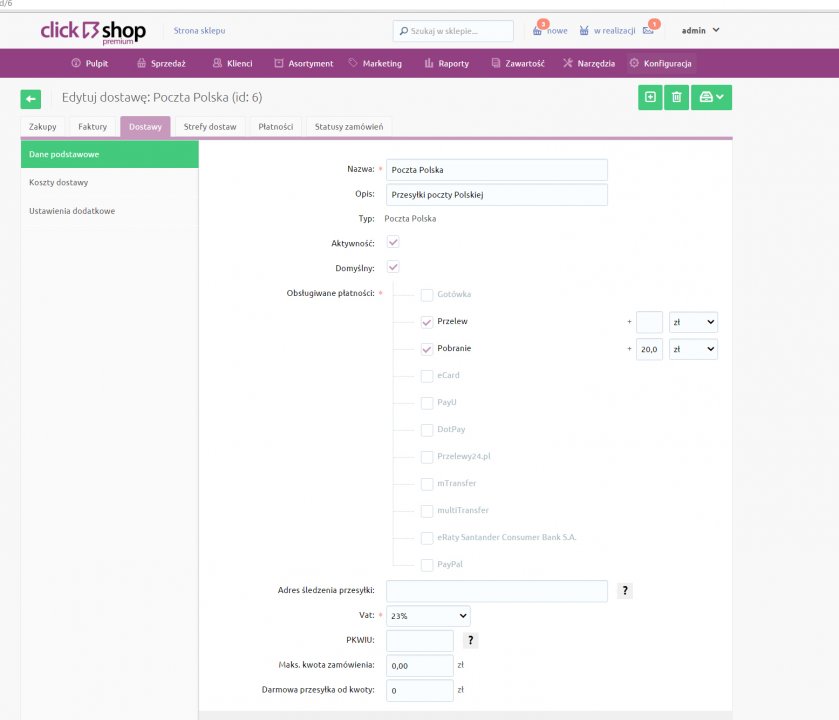Click the Raporty chart icon
839x720 pixels.
pyautogui.click(x=429, y=63)
